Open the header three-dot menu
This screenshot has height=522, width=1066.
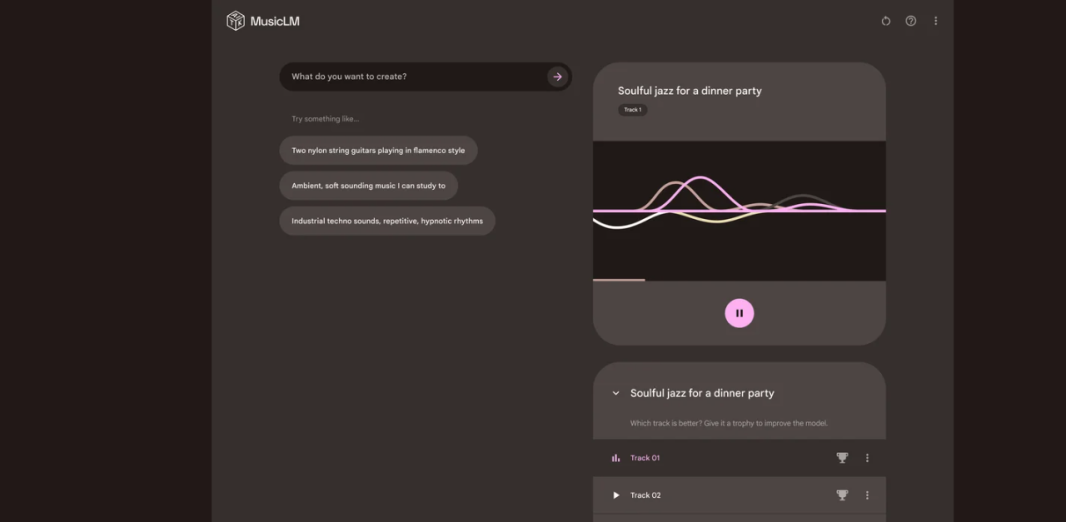coord(935,21)
